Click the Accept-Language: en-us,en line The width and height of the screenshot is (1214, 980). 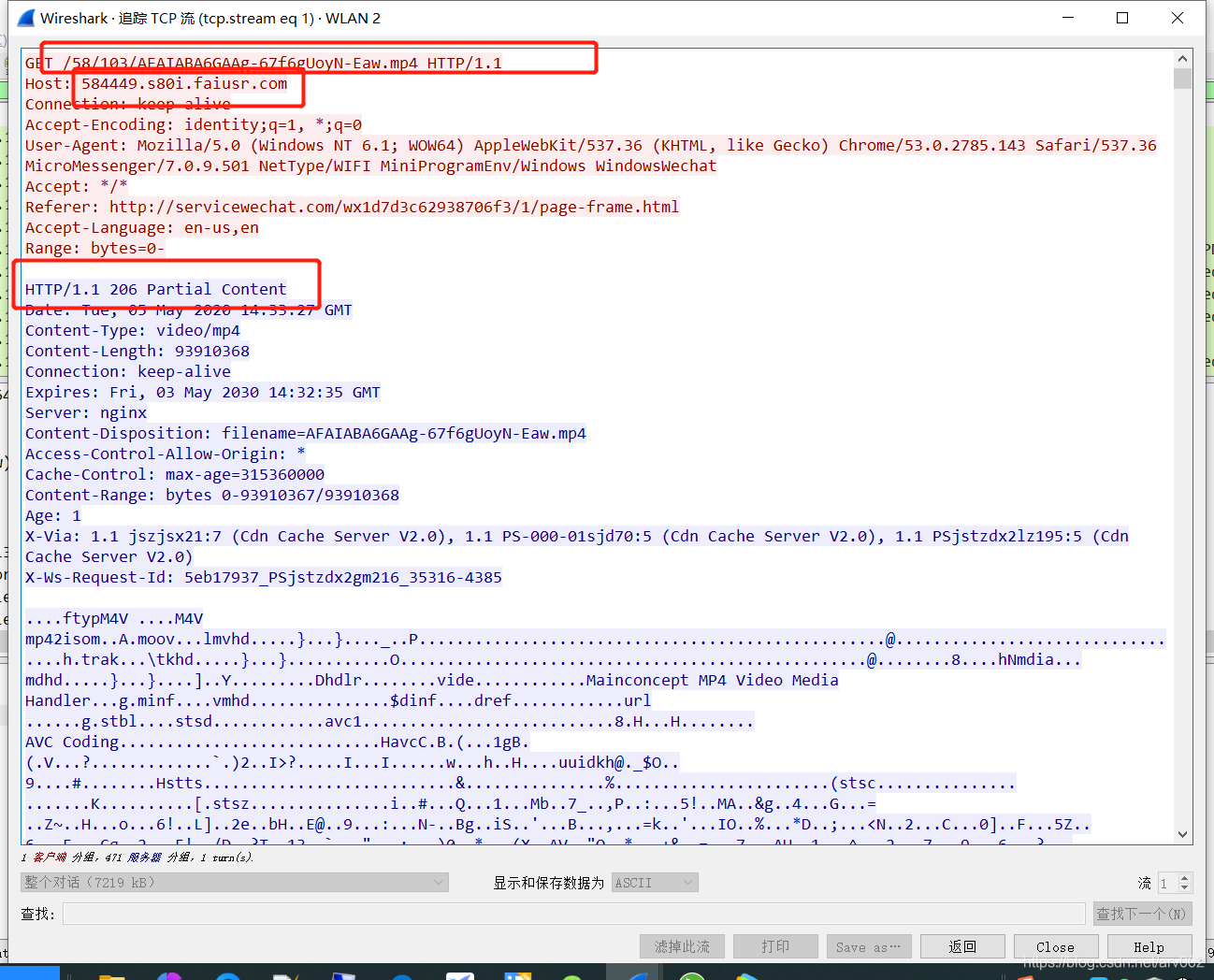(142, 227)
